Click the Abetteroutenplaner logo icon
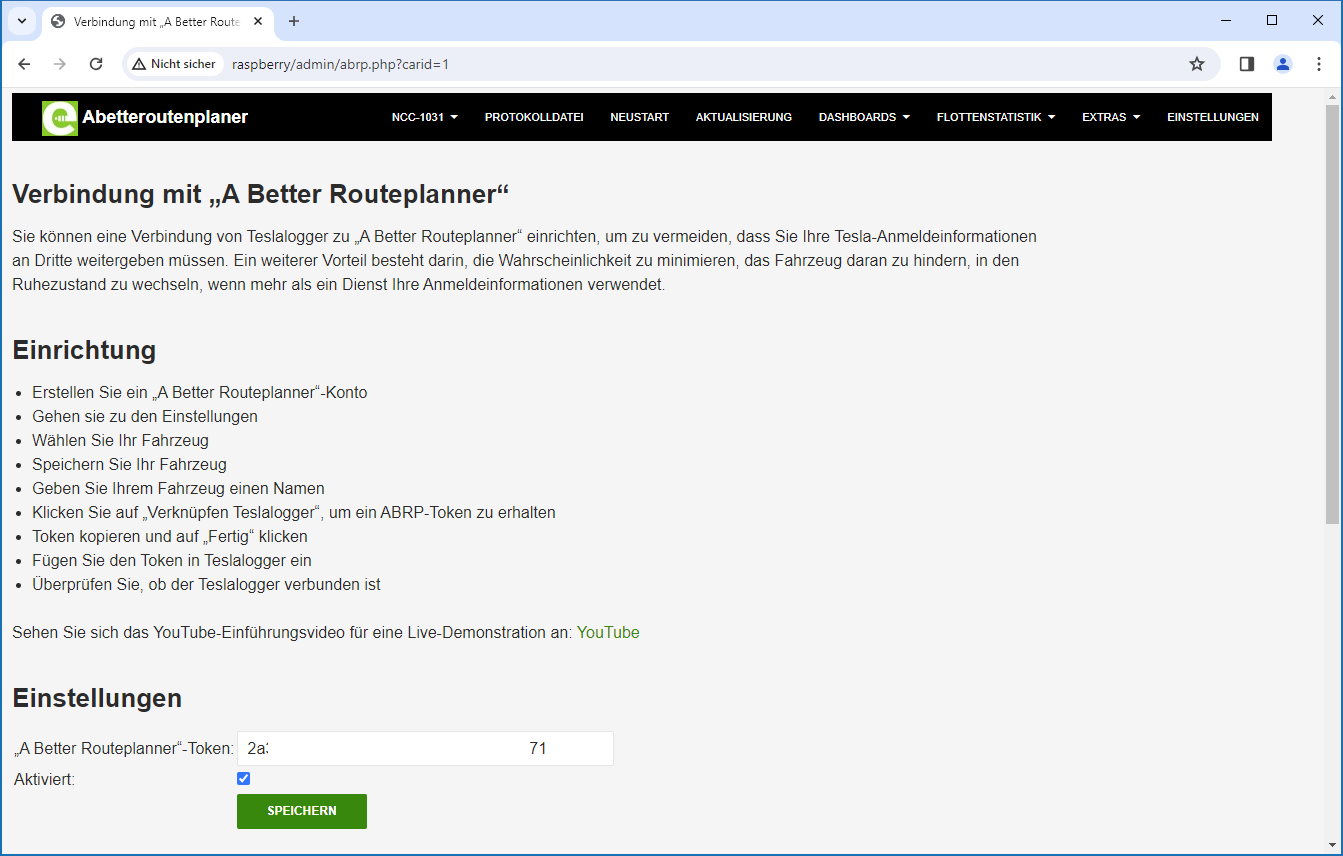The height and width of the screenshot is (856, 1343). tap(60, 118)
